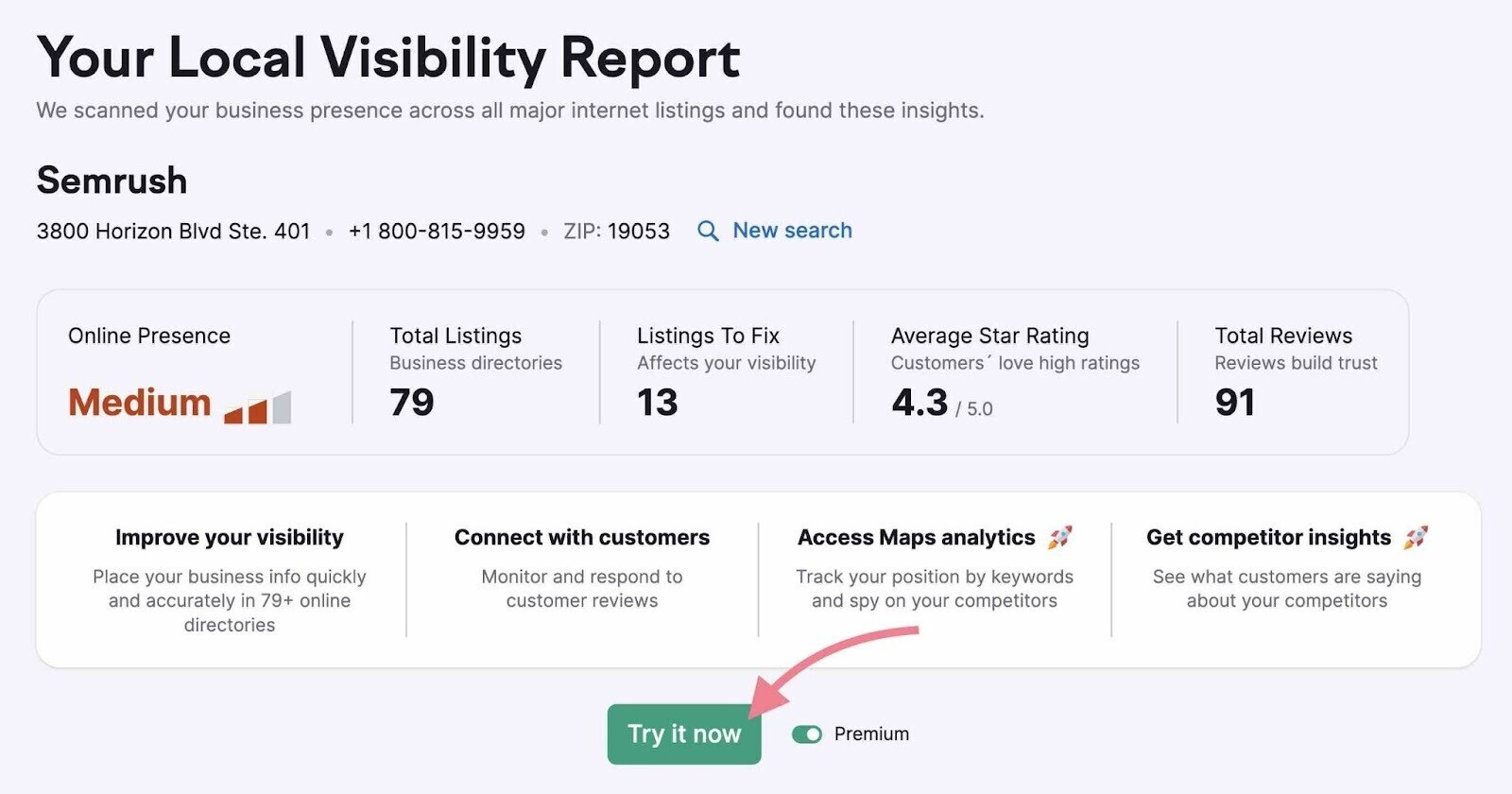The height and width of the screenshot is (794, 1512).
Task: Click the Semrush business name heading
Action: coord(112,181)
